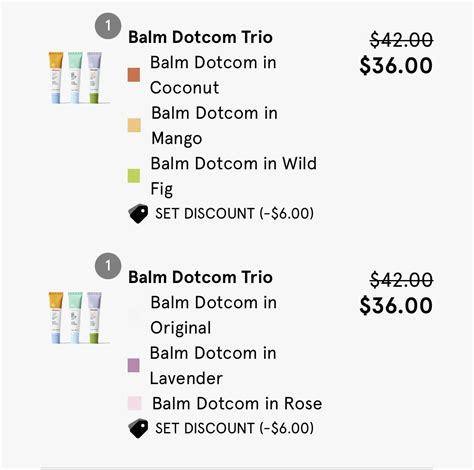Click Balm Dotcom in Lavender text

coord(213,365)
